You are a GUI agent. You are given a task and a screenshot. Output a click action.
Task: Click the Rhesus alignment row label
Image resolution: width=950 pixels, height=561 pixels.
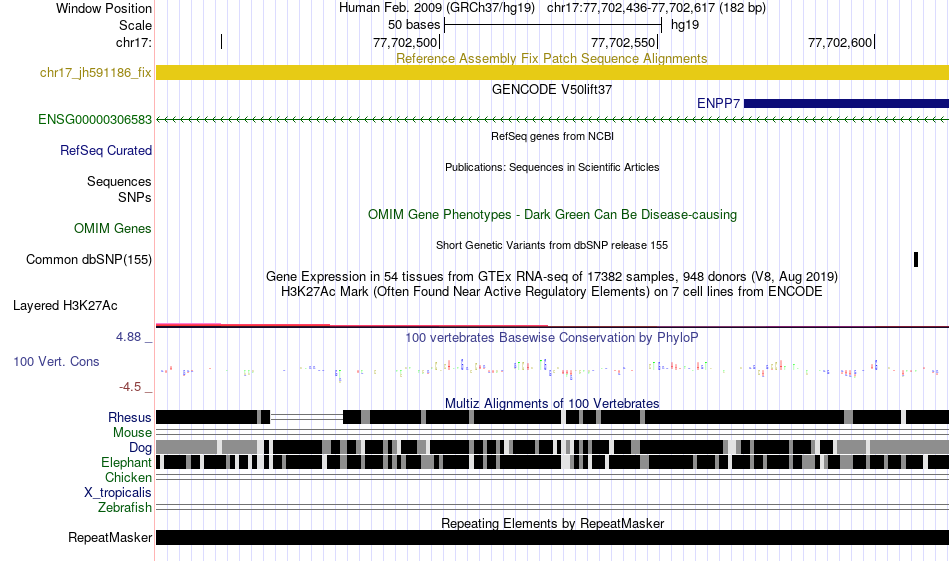(130, 417)
